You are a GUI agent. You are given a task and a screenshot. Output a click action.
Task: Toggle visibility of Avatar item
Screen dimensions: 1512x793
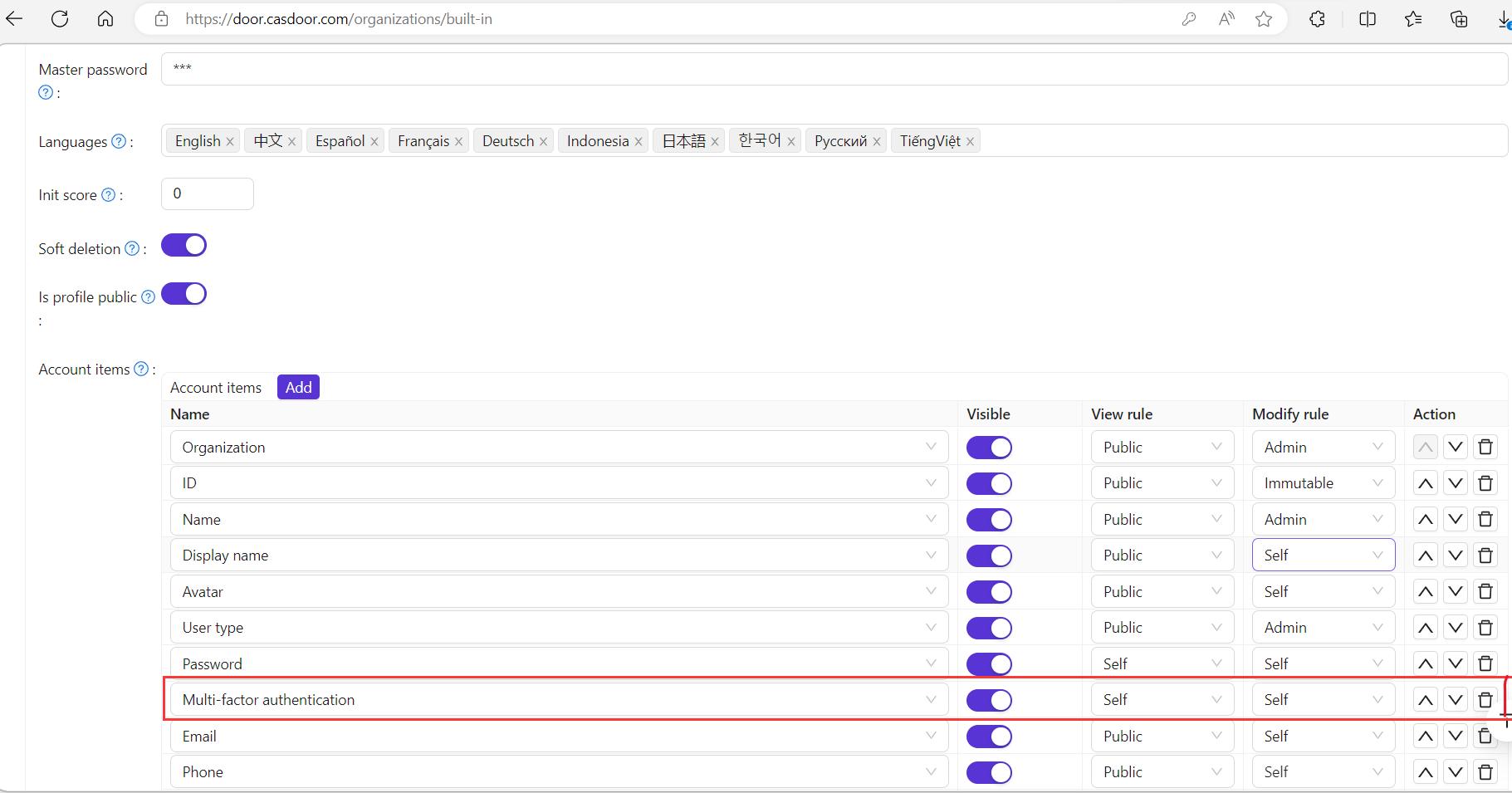(988, 592)
